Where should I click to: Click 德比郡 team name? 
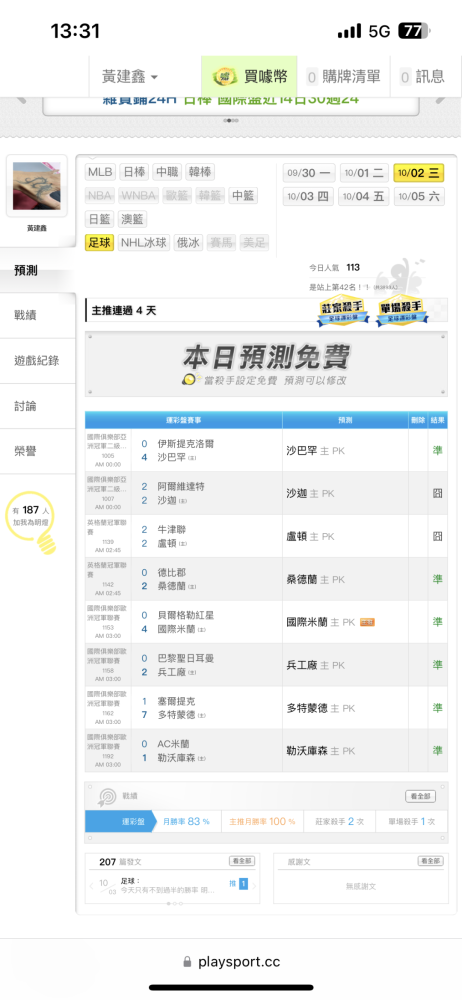point(172,573)
